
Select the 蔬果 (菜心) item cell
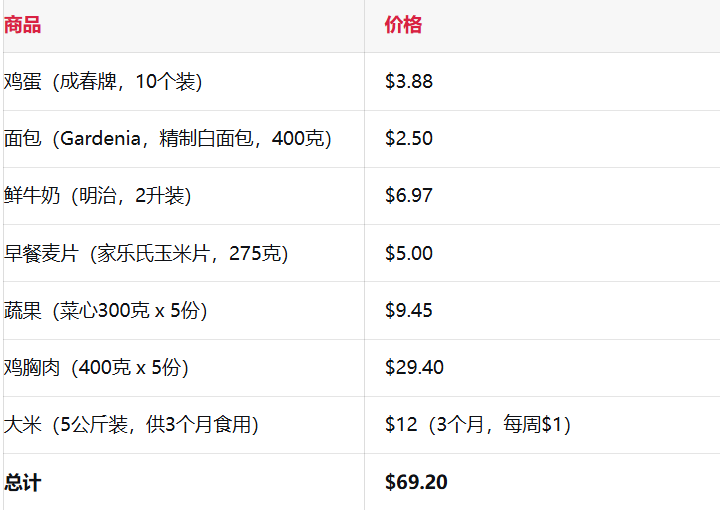coord(105,311)
